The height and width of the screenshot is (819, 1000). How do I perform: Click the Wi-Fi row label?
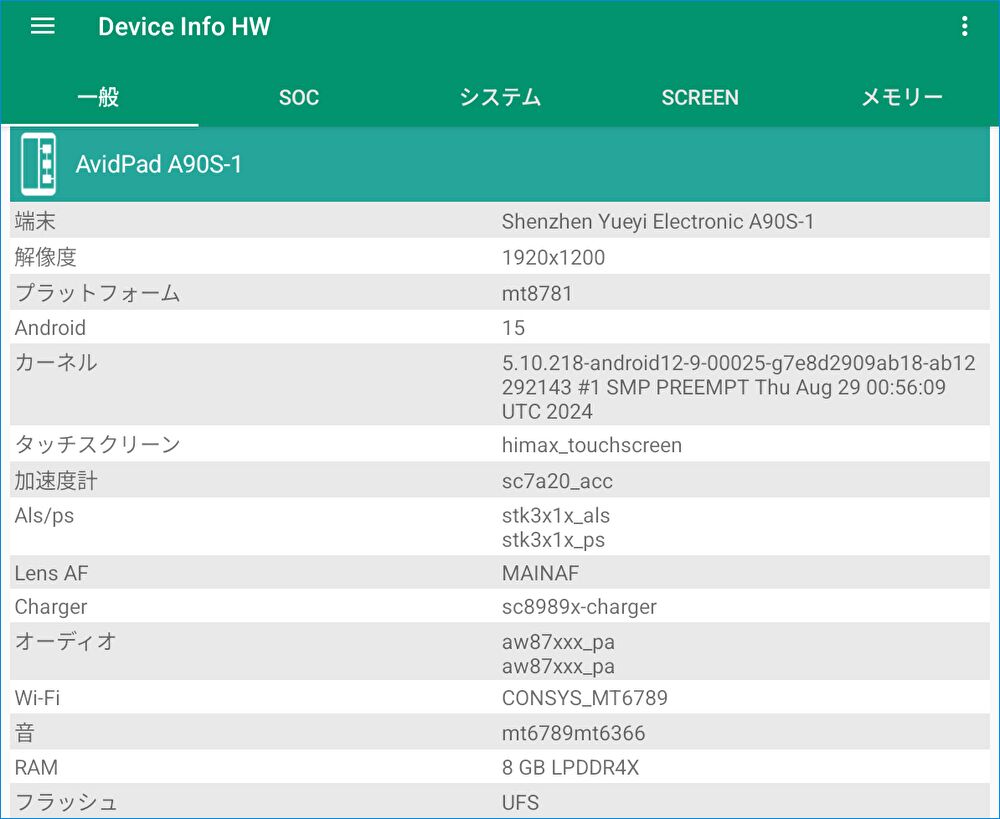38,698
